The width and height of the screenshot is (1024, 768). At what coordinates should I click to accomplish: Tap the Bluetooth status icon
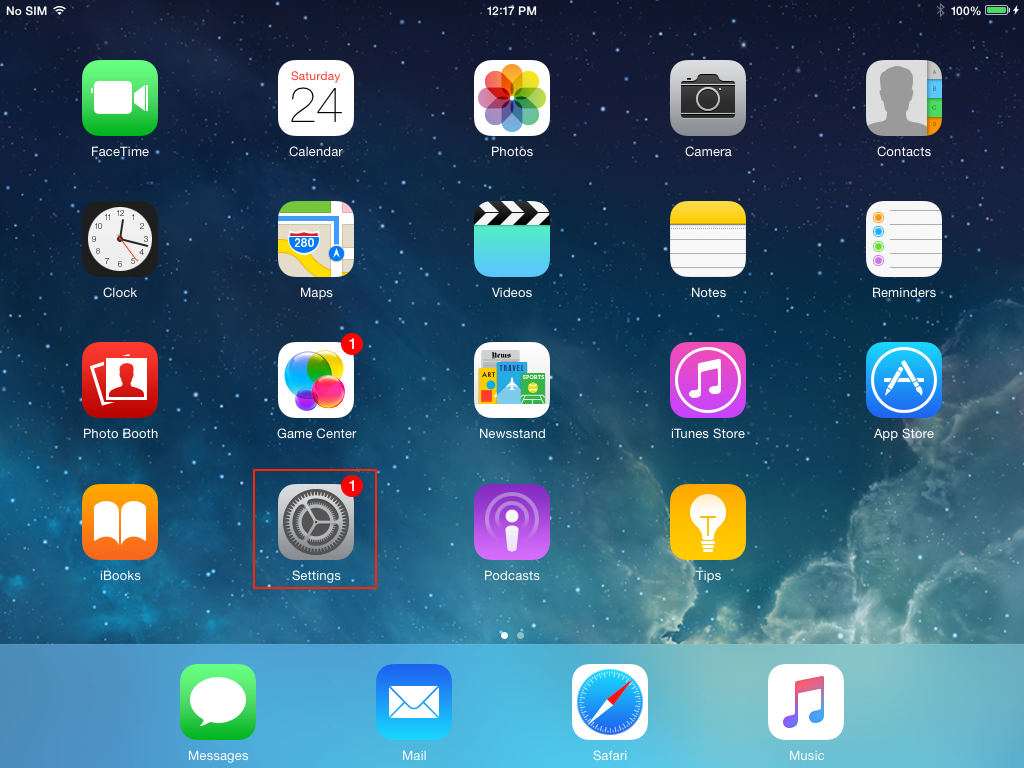click(x=940, y=10)
